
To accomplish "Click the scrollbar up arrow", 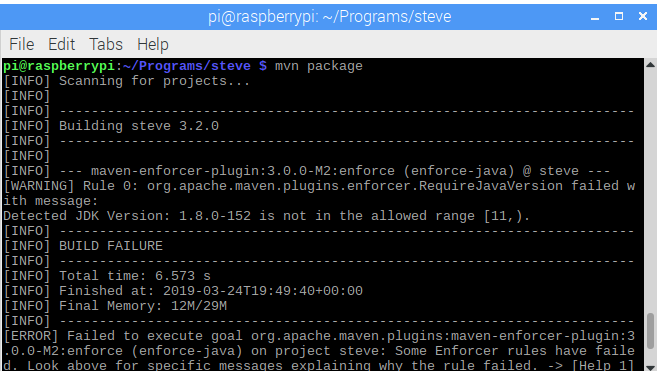I will (x=650, y=65).
